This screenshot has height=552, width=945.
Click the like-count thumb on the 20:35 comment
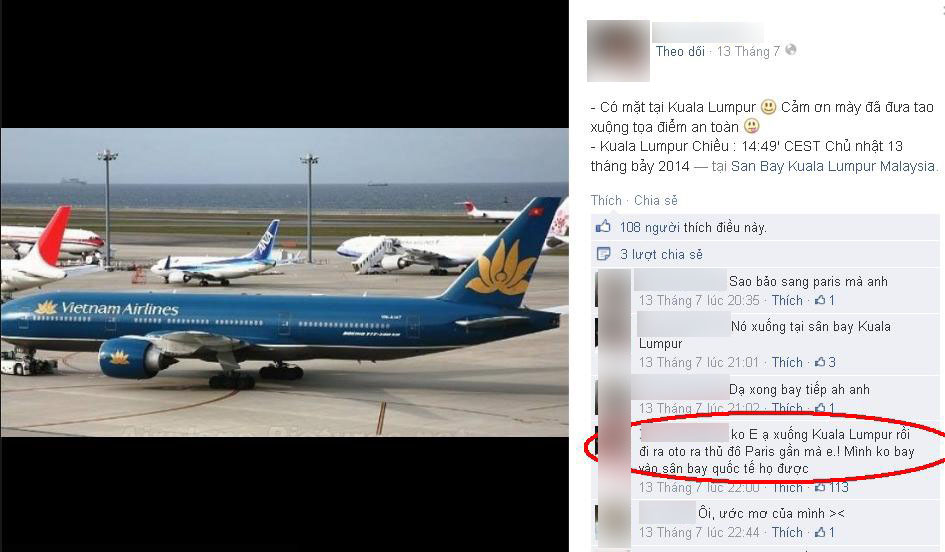point(820,300)
